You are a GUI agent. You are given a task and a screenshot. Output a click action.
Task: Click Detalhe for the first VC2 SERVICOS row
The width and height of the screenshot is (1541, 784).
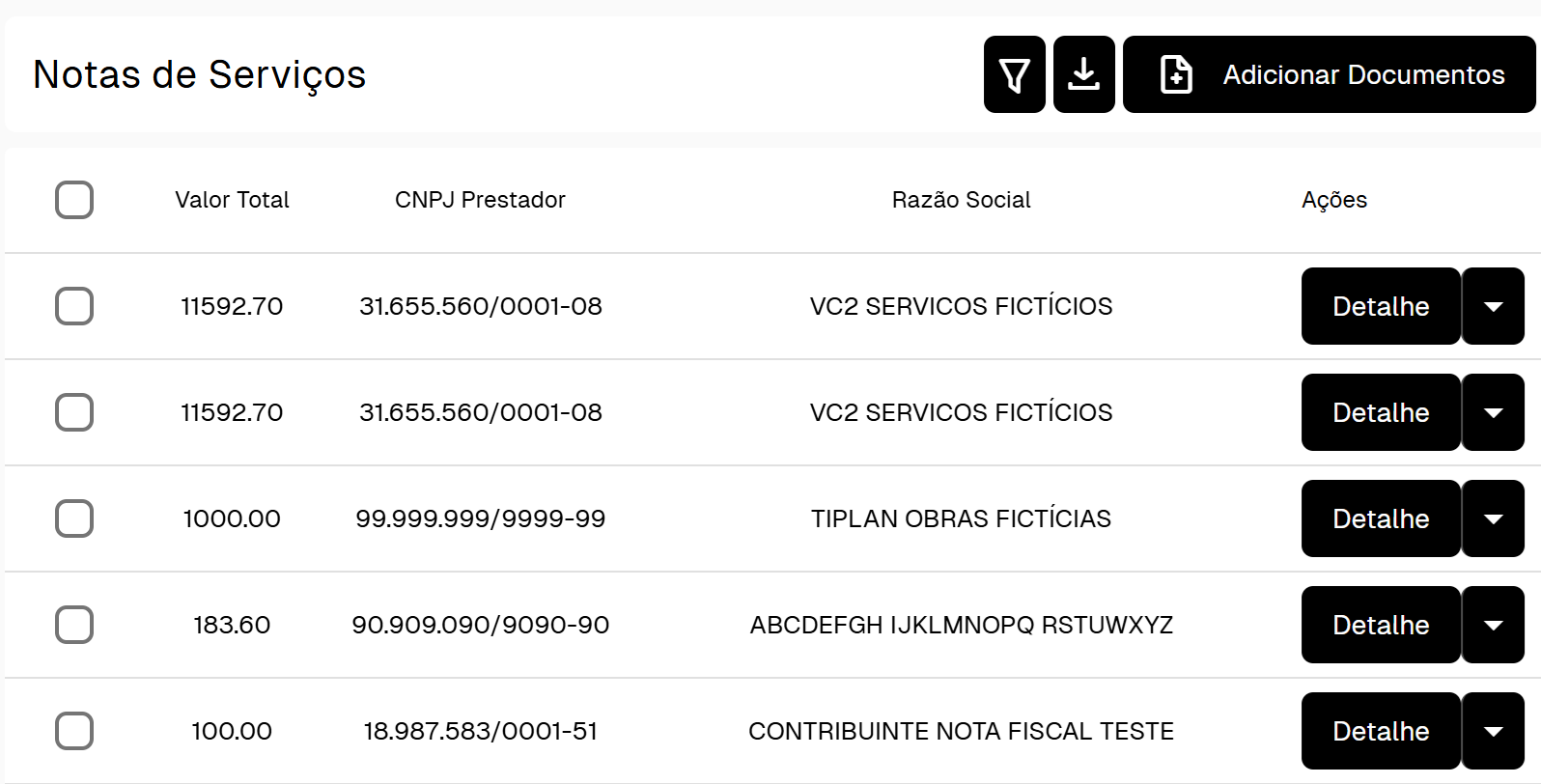pos(1381,306)
